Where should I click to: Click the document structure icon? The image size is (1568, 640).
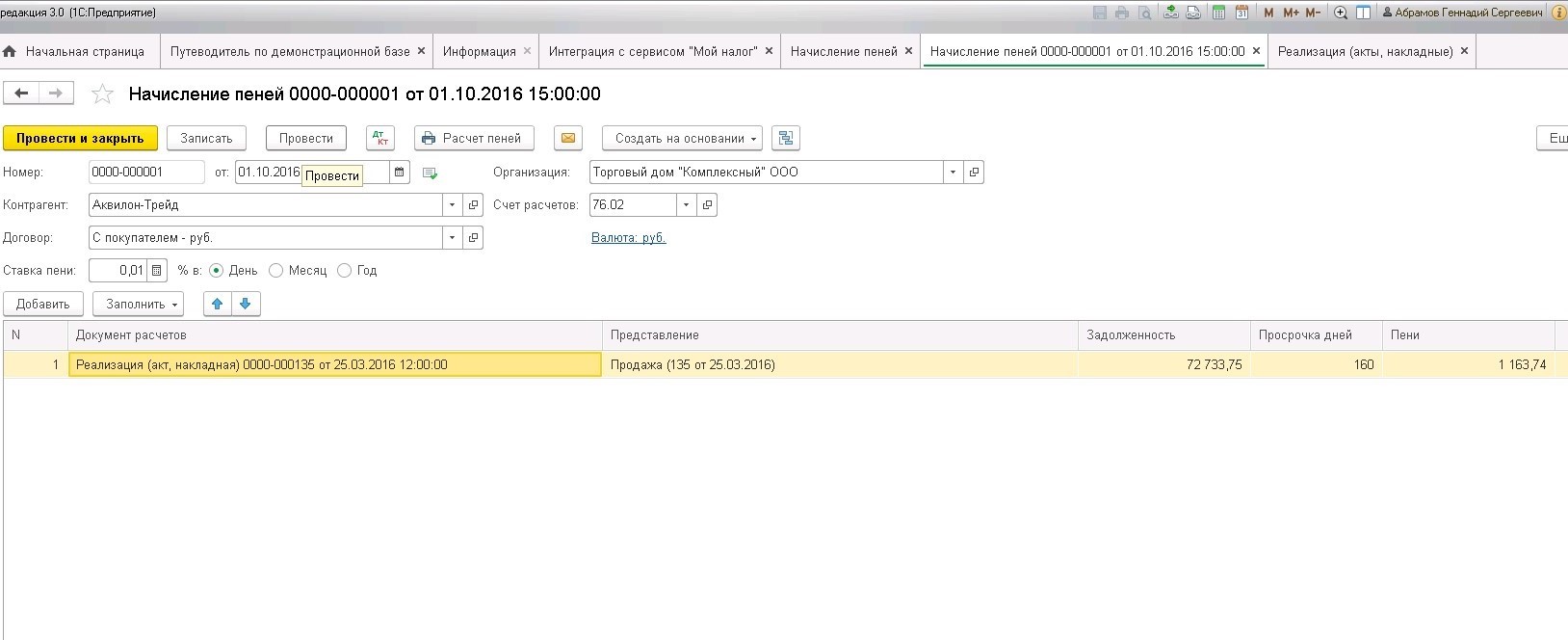pyautogui.click(x=786, y=138)
